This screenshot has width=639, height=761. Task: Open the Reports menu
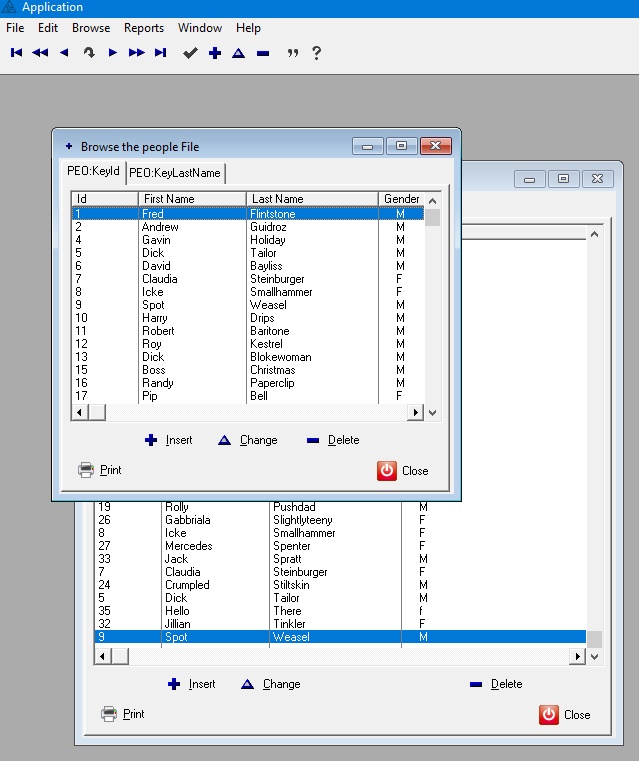pyautogui.click(x=144, y=28)
